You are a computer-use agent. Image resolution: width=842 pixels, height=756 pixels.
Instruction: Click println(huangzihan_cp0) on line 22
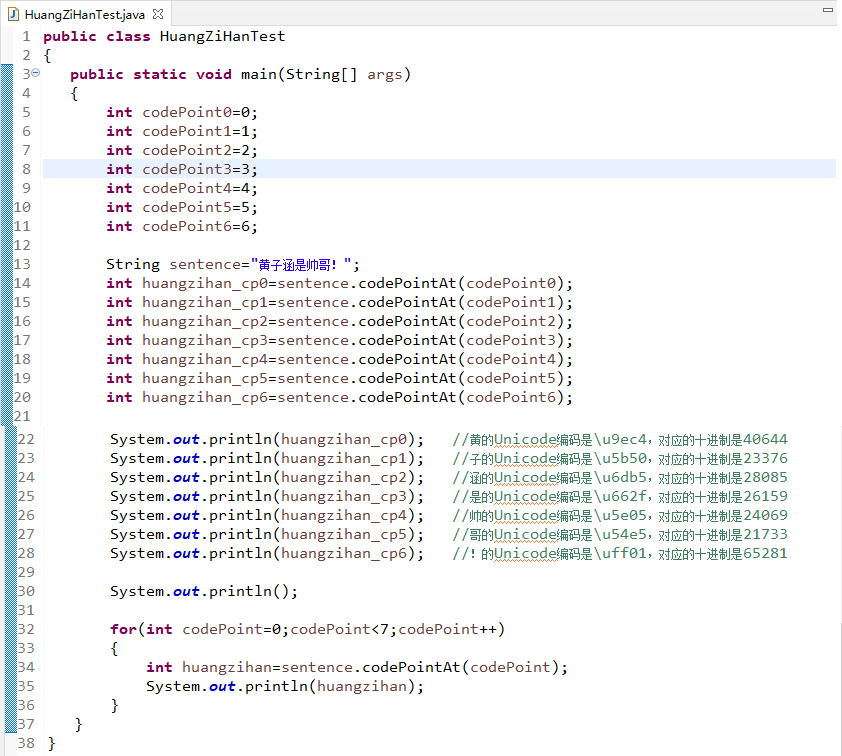[x=267, y=439]
